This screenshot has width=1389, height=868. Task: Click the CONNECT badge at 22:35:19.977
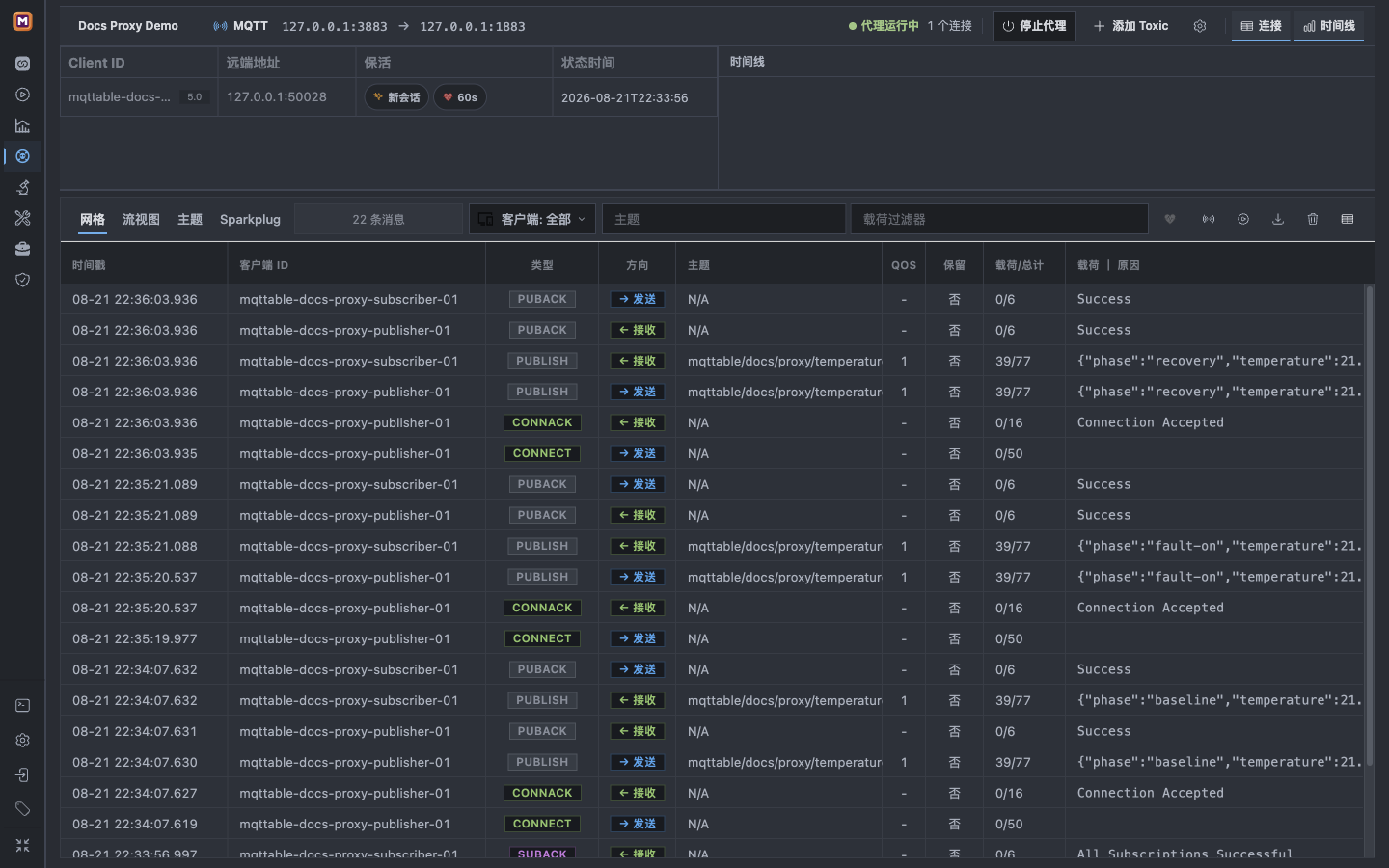[x=542, y=638]
